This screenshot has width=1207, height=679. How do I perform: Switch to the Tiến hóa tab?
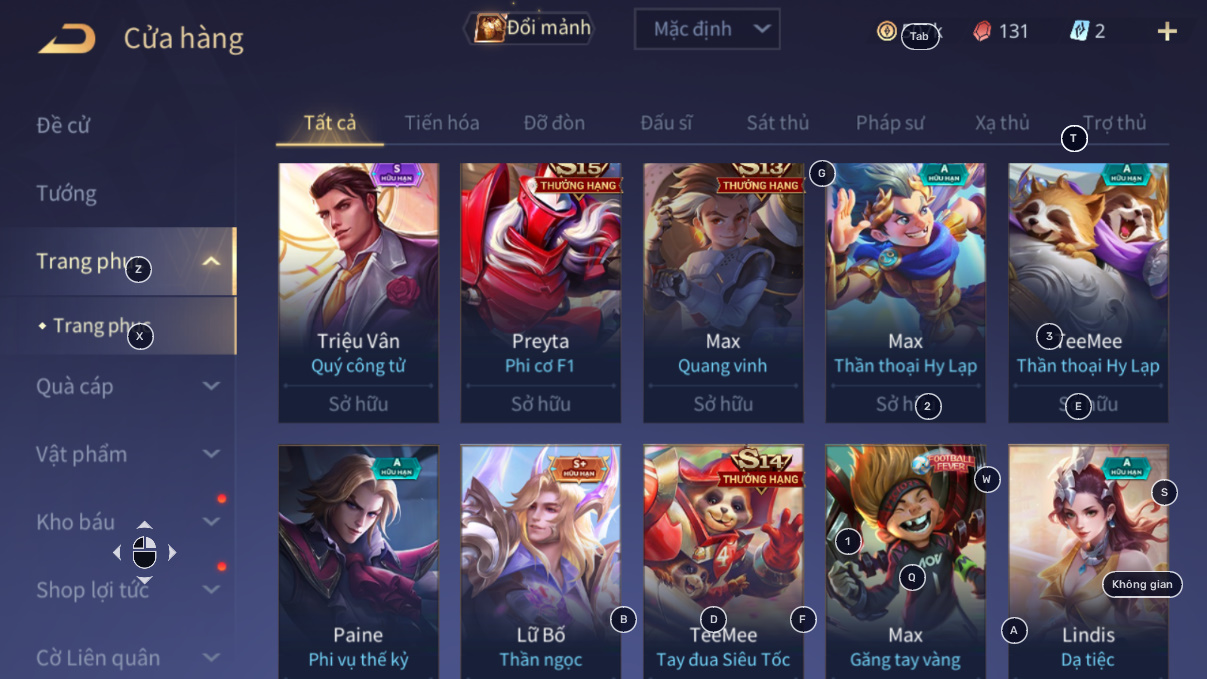(x=442, y=123)
